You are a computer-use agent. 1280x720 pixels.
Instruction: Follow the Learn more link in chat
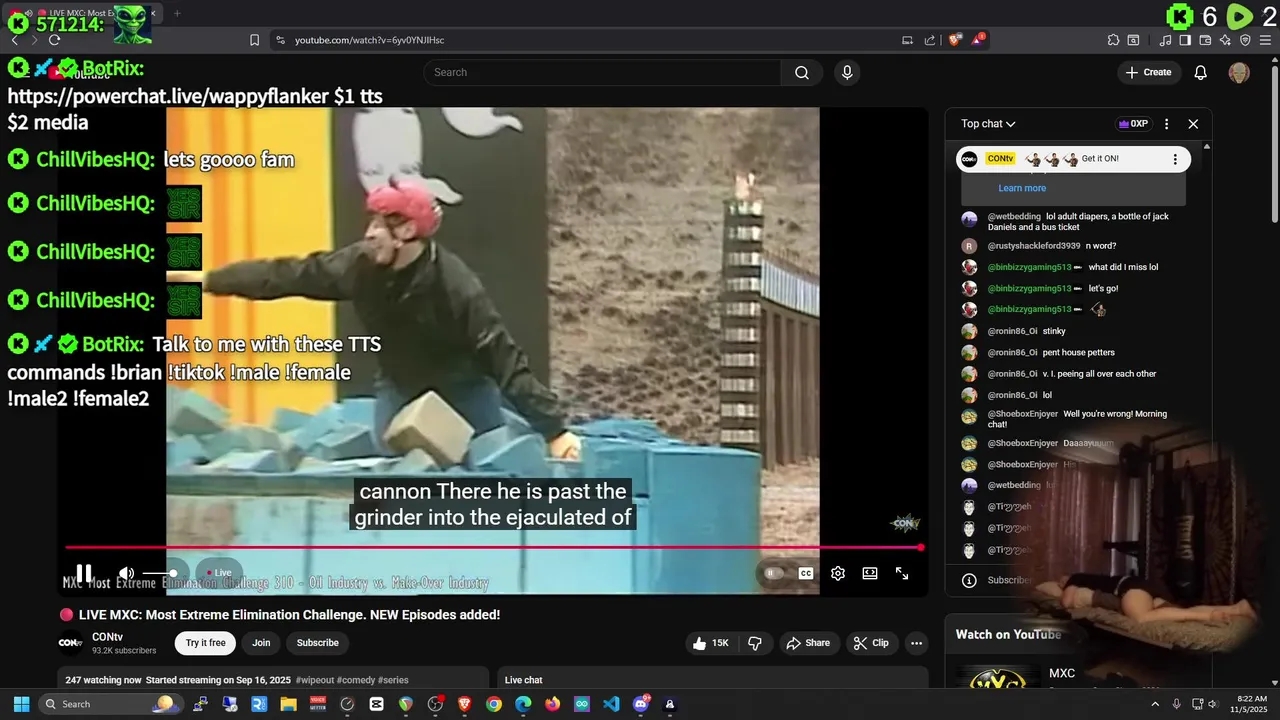click(1022, 188)
